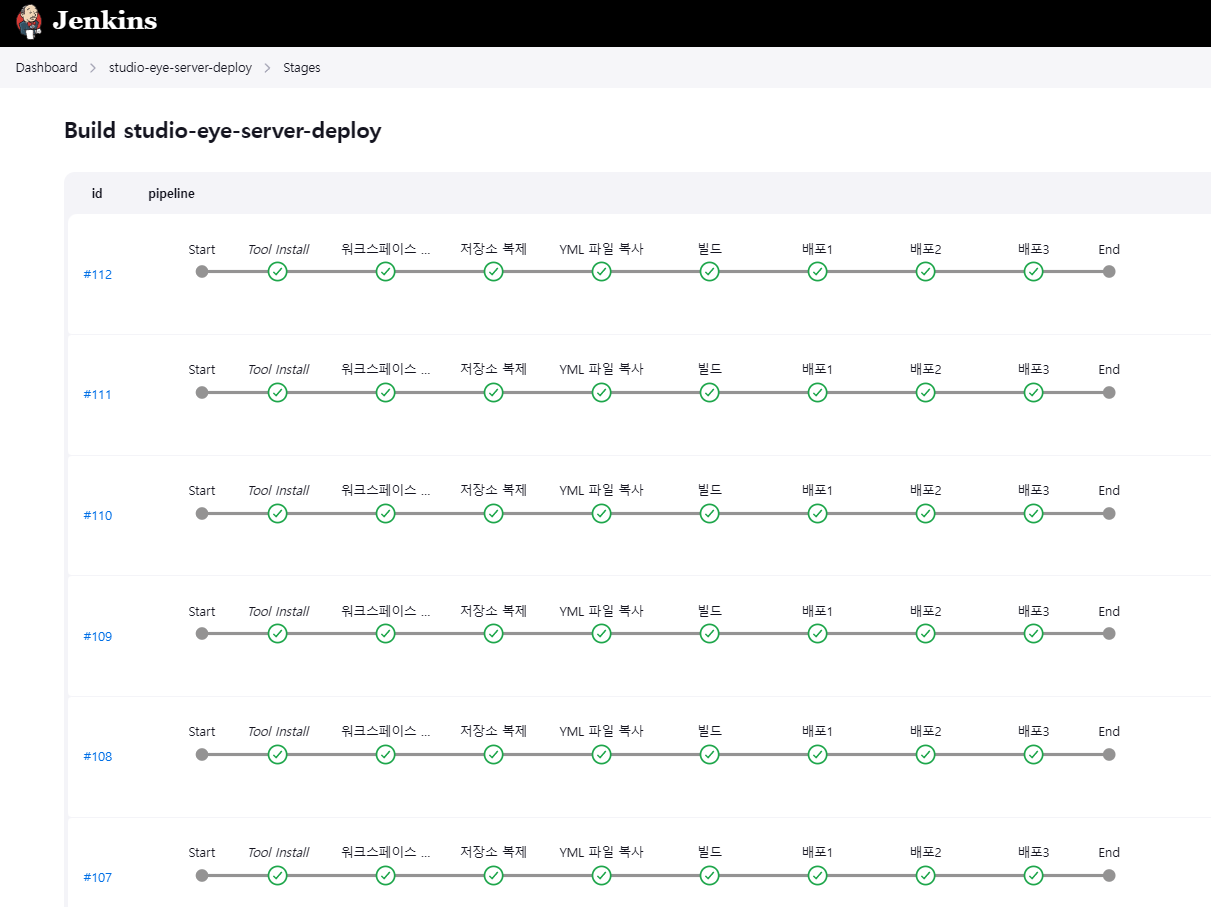Click the Jenkins butler logo icon
Screen dimensions: 1211x907
click(x=30, y=20)
